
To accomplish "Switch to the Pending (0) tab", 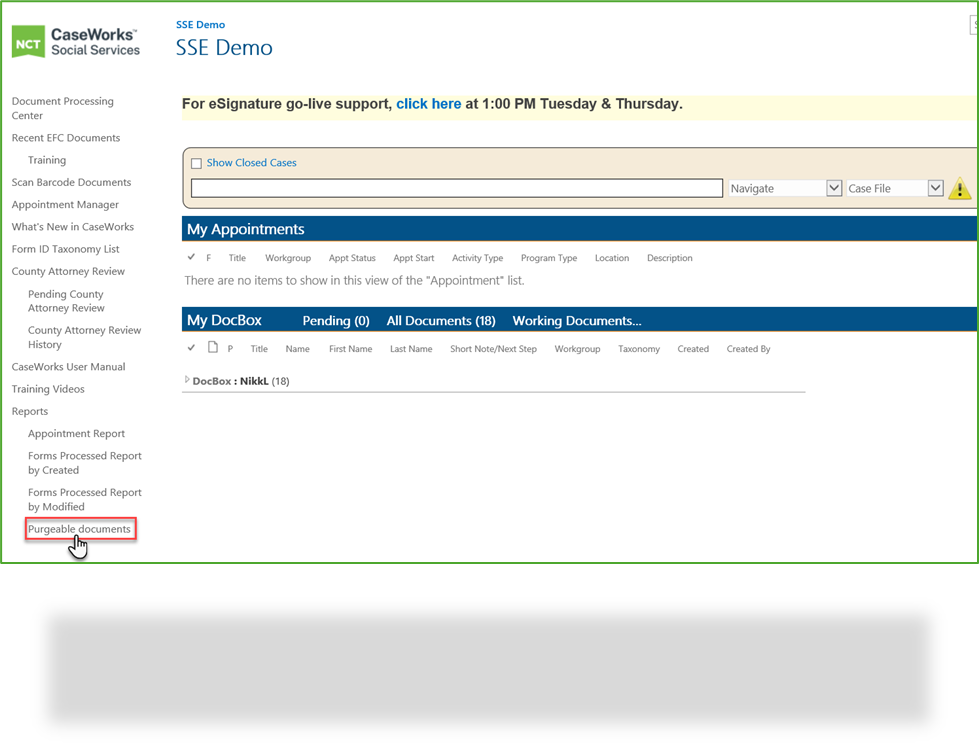I will [x=336, y=320].
